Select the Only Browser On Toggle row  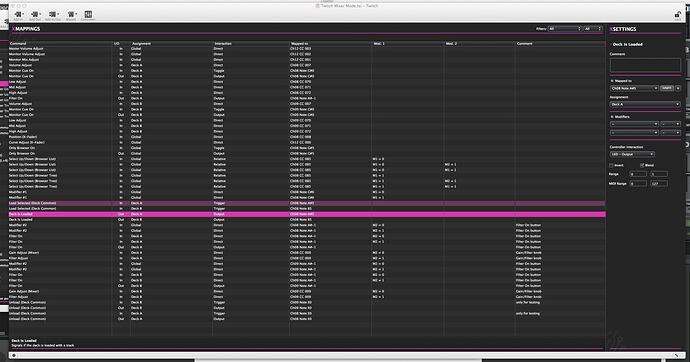coord(307,148)
